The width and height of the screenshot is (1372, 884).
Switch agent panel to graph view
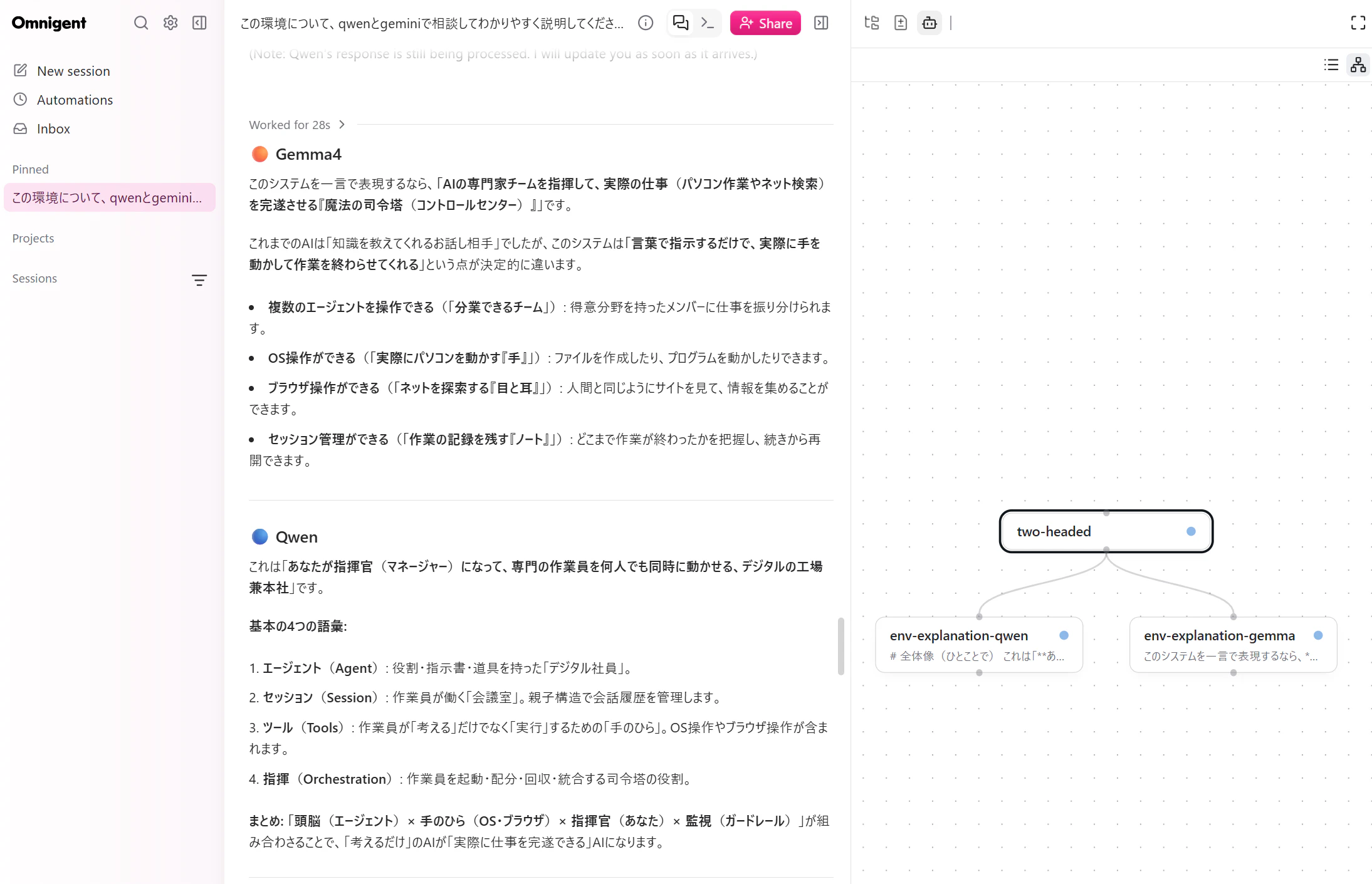1358,65
